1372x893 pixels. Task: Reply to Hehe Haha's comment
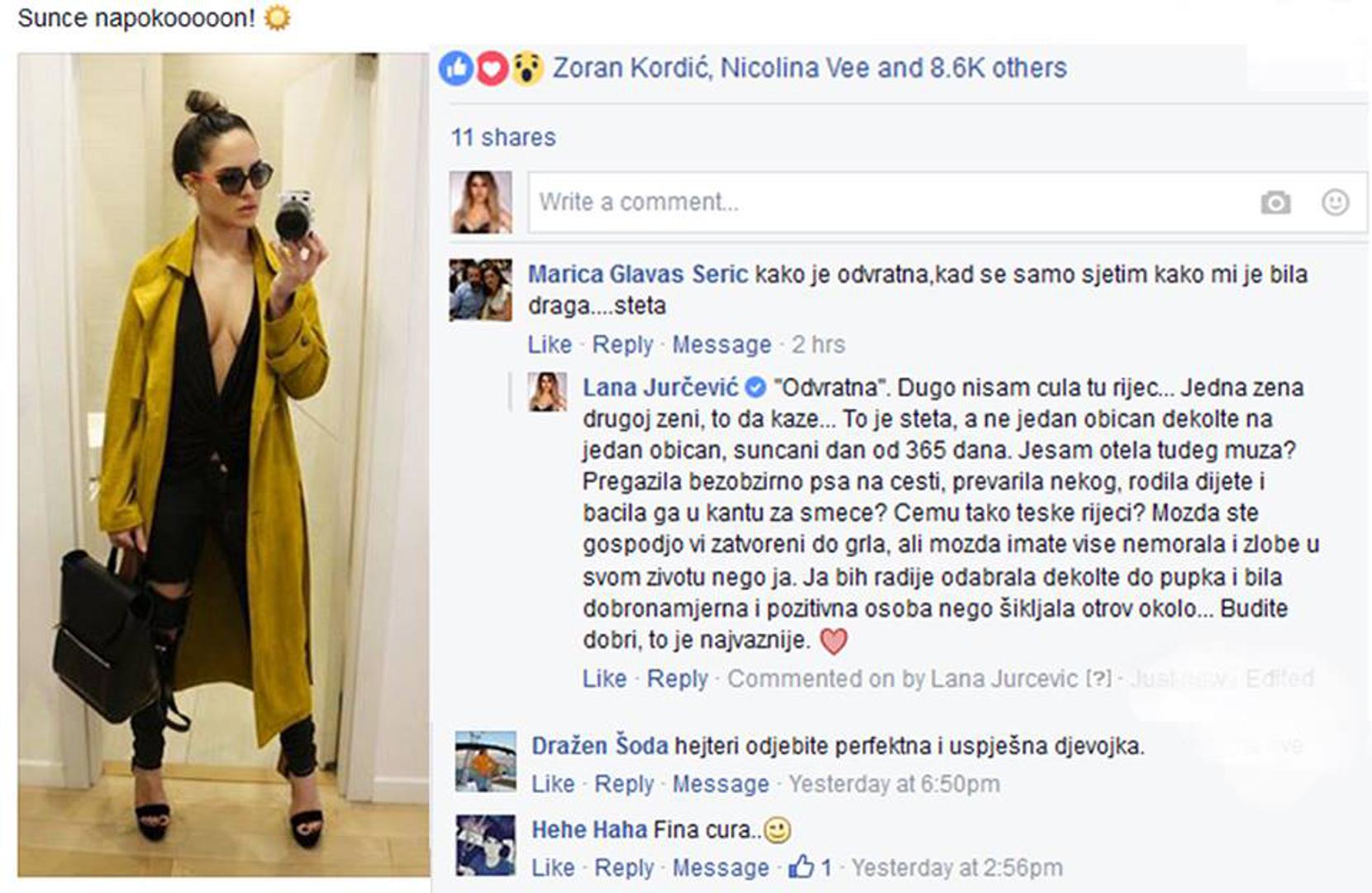(624, 867)
